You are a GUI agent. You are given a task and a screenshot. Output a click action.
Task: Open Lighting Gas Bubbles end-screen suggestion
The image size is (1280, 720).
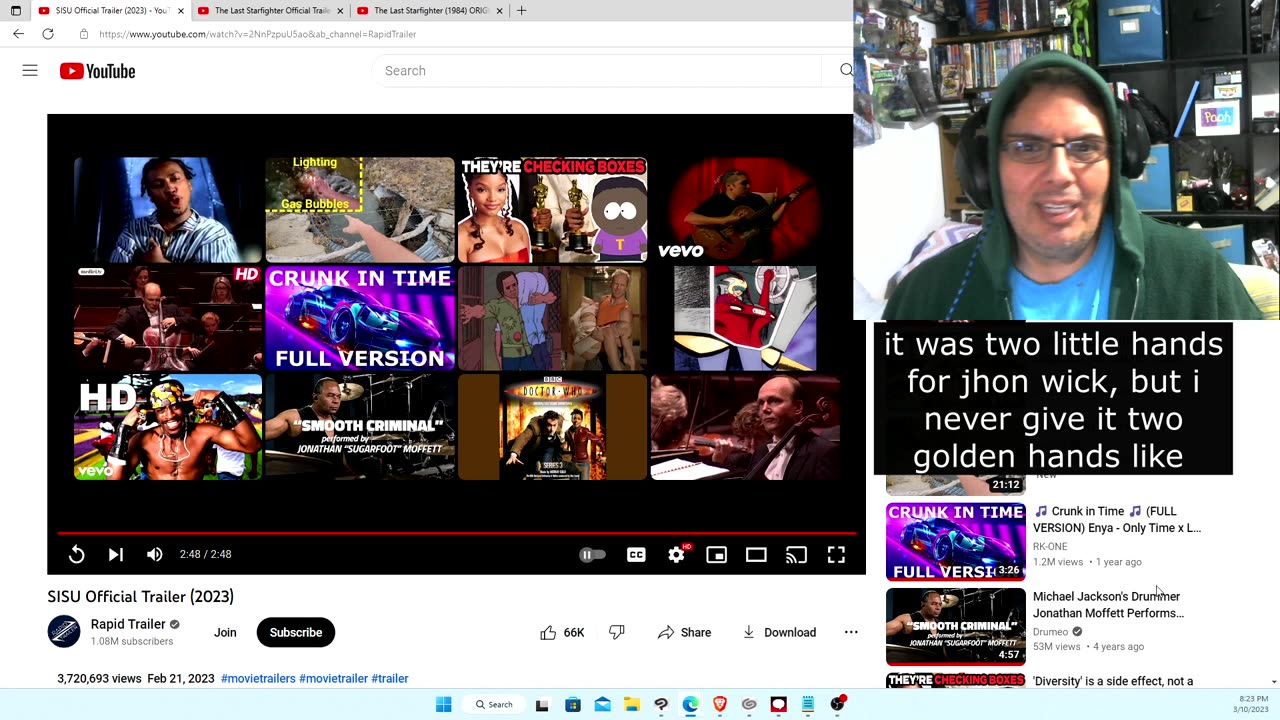[x=359, y=209]
